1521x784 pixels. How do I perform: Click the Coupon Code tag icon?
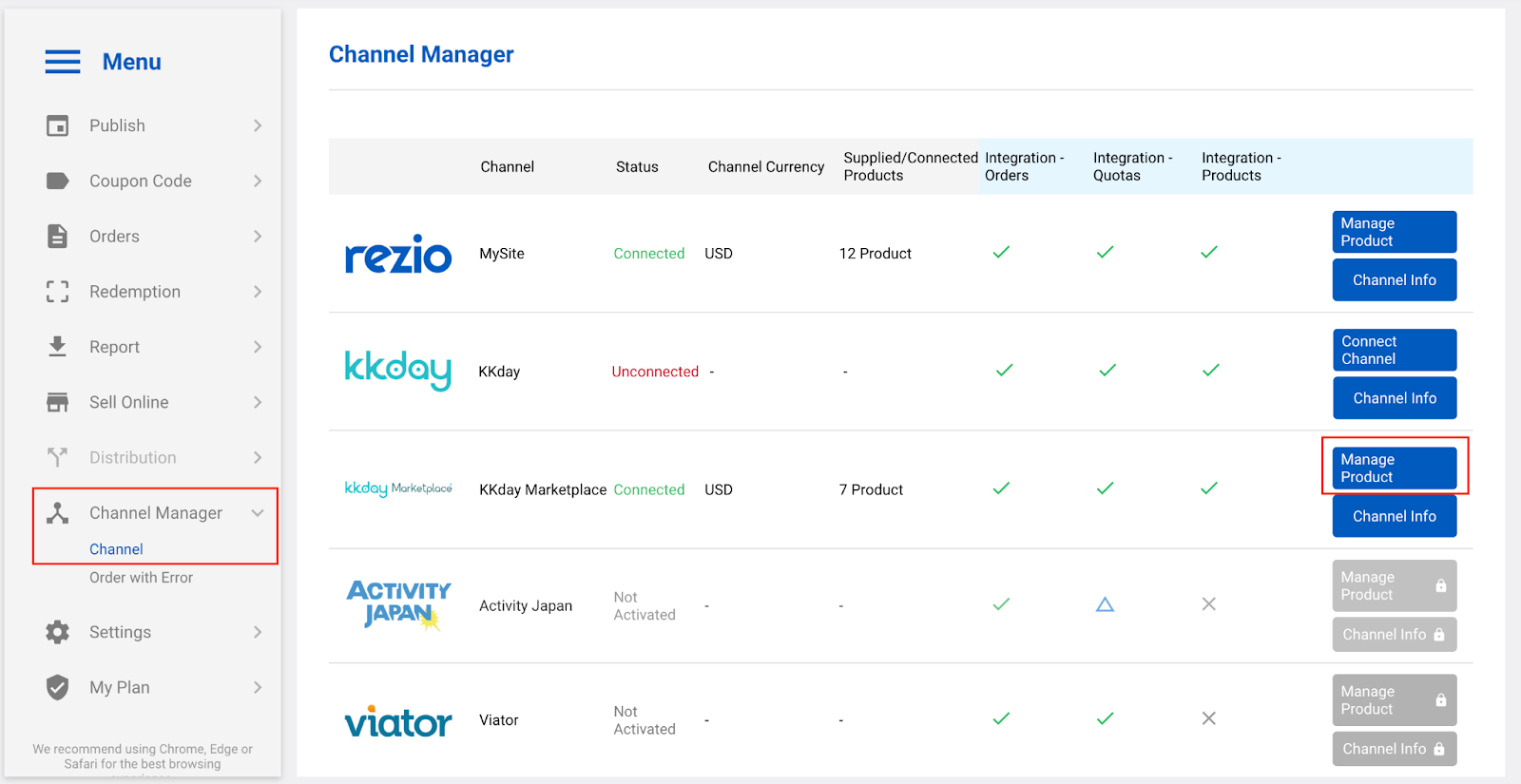[x=58, y=181]
